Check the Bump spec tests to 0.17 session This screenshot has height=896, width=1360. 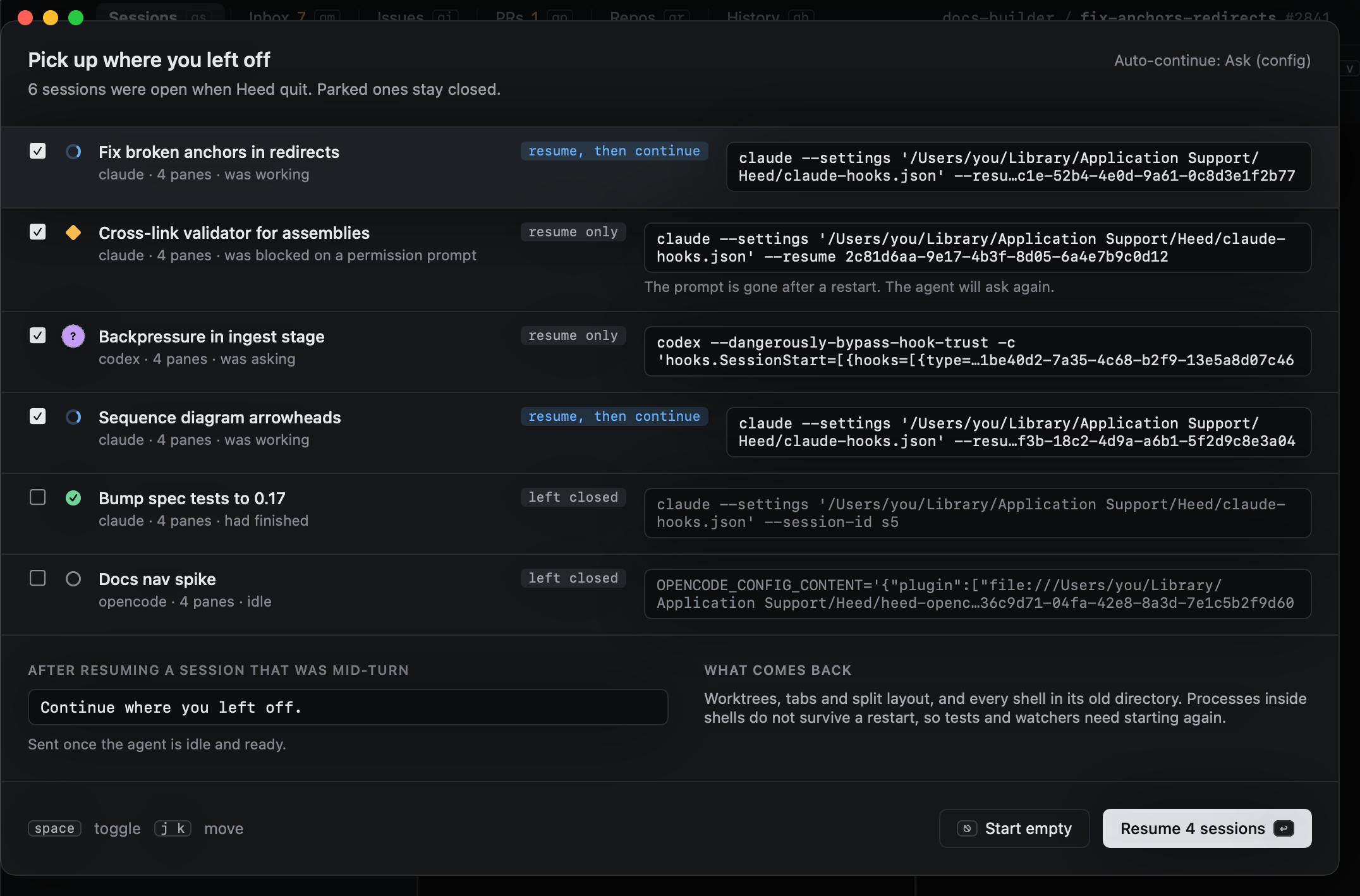[38, 497]
